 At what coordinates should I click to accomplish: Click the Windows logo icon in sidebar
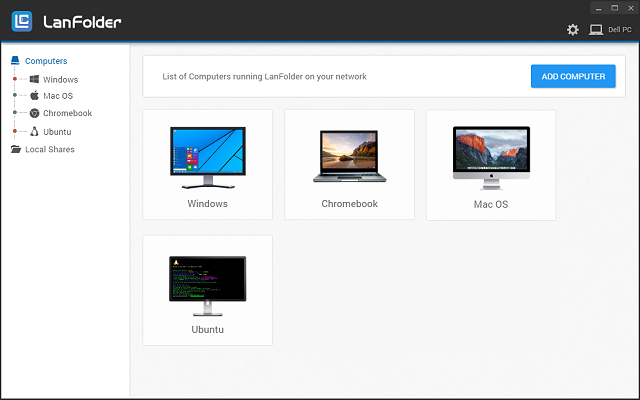(34, 79)
